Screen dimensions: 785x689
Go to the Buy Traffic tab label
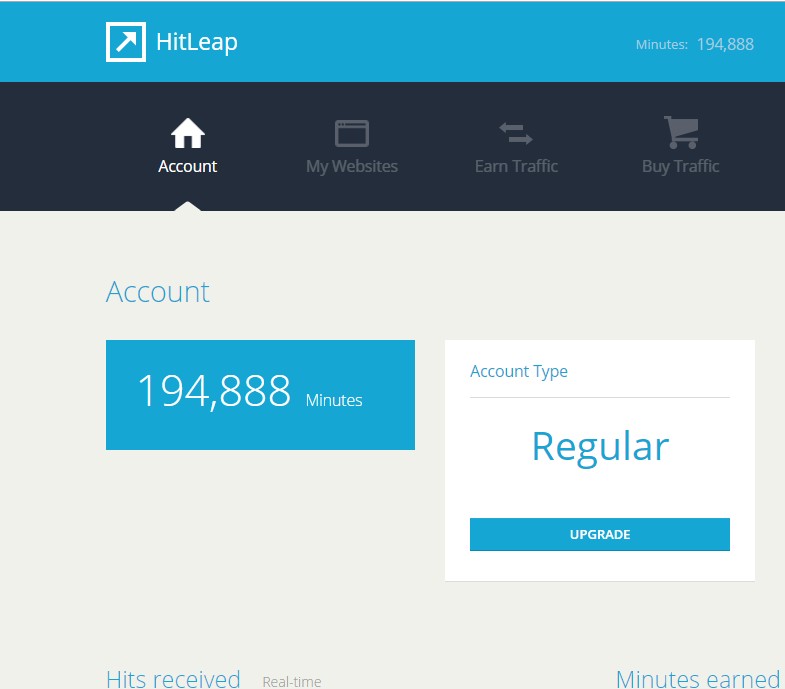tap(681, 167)
